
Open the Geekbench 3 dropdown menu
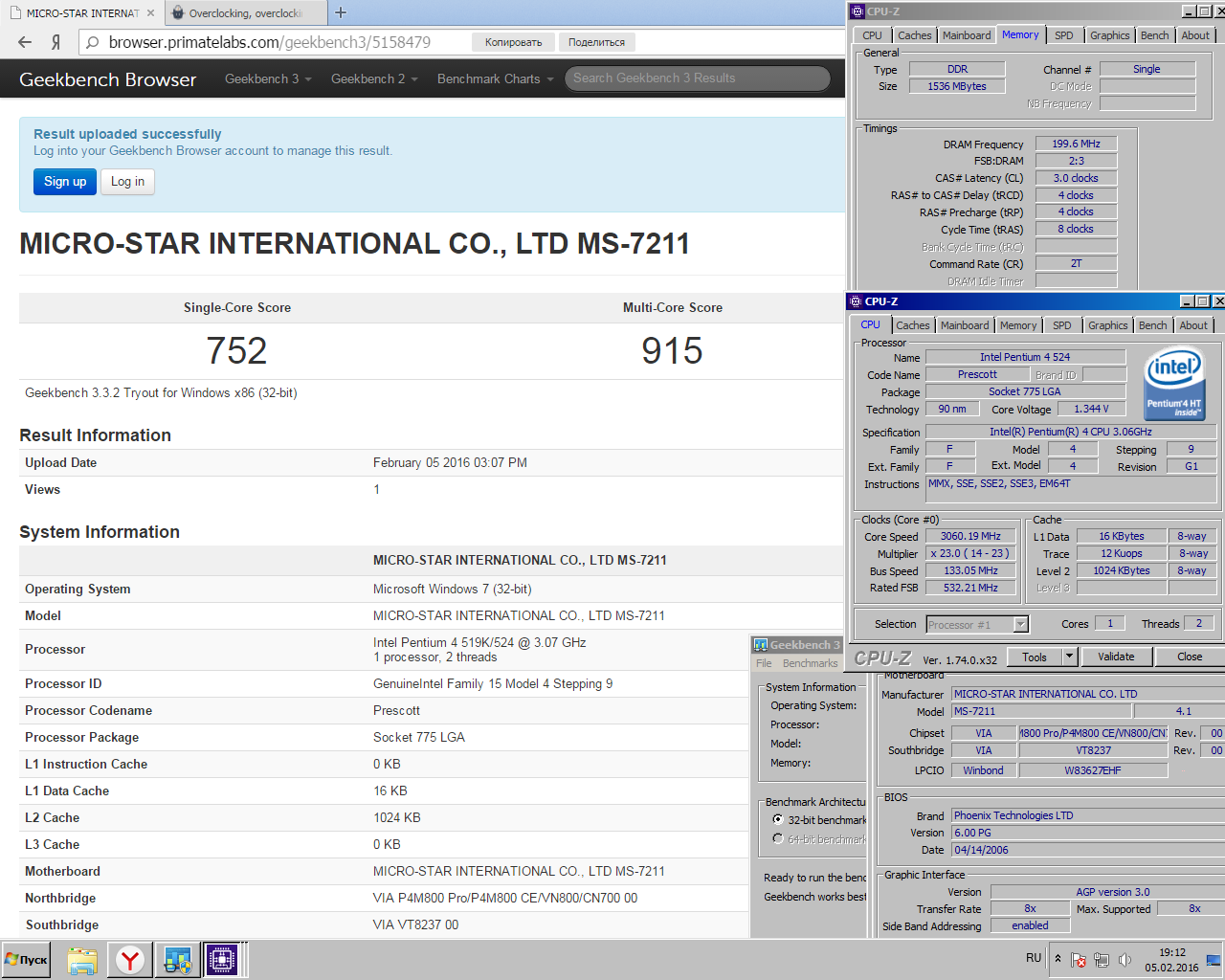[x=268, y=78]
